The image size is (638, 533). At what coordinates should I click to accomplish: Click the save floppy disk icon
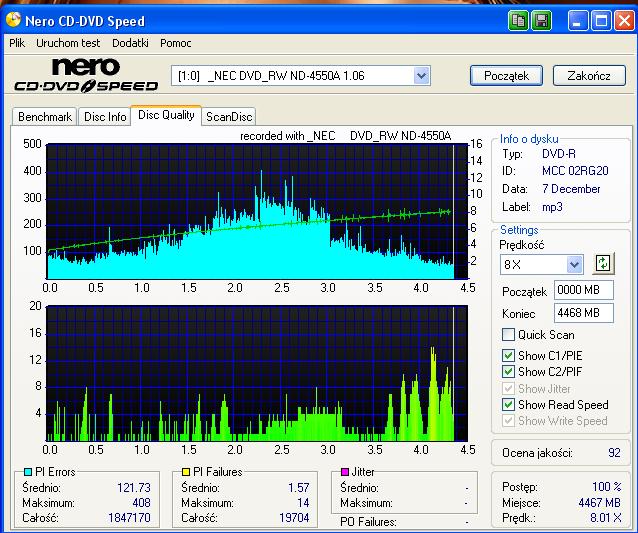coord(541,20)
